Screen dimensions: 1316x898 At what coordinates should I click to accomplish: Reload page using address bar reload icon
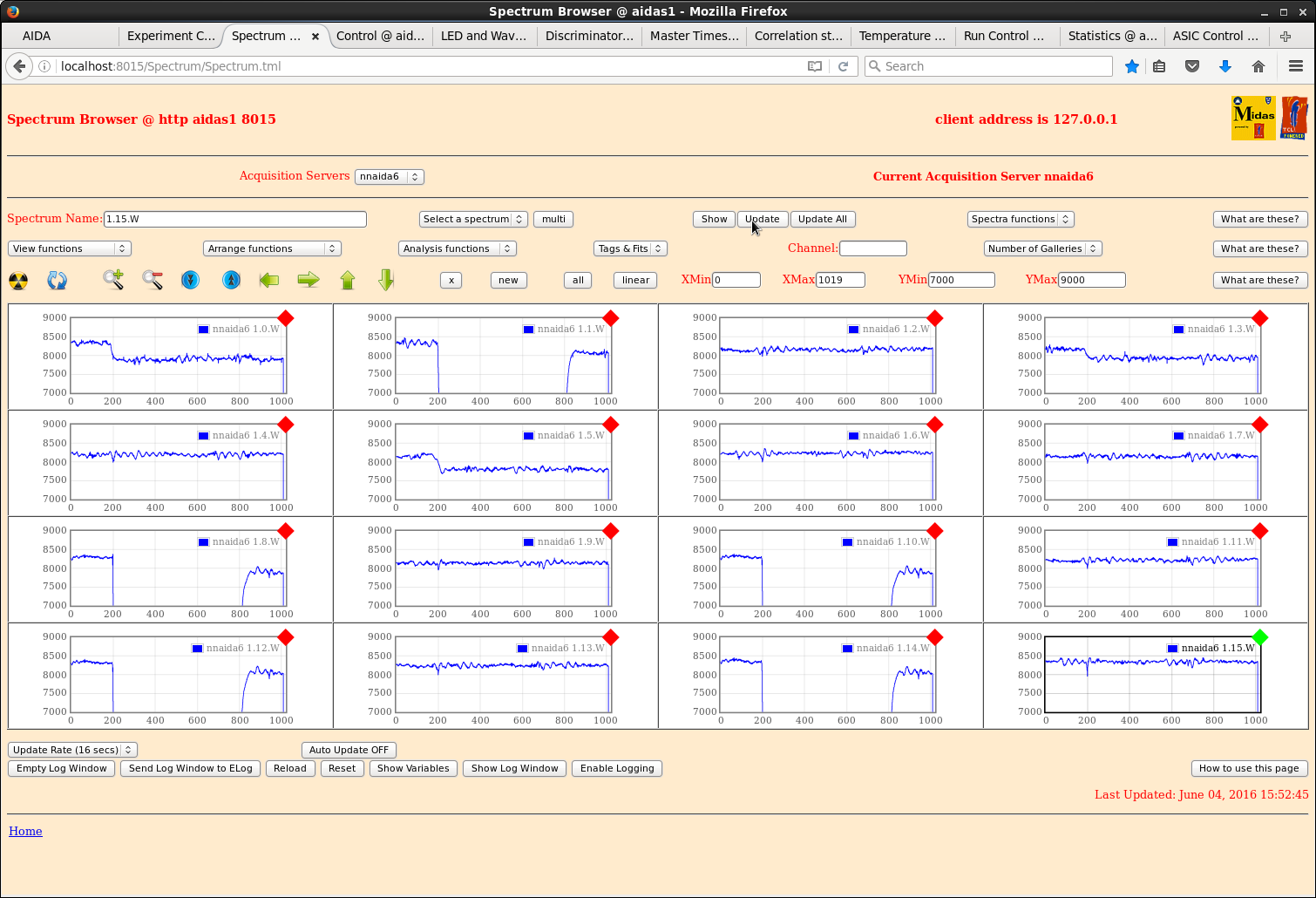point(843,66)
